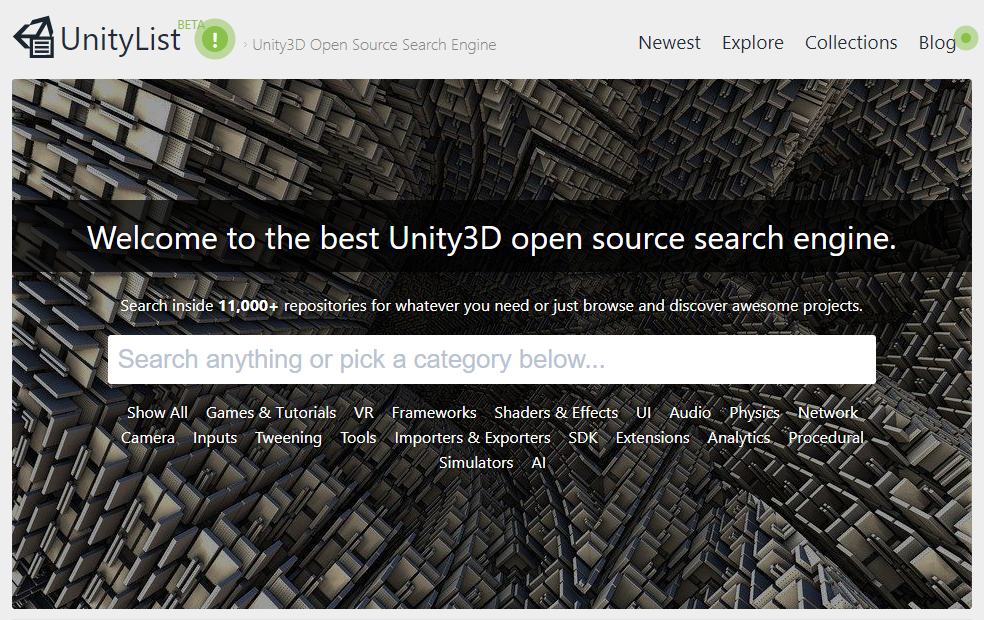Viewport: 984px width, 620px height.
Task: Click the Unity3D Open Source Search Engine tagline
Action: pos(374,45)
